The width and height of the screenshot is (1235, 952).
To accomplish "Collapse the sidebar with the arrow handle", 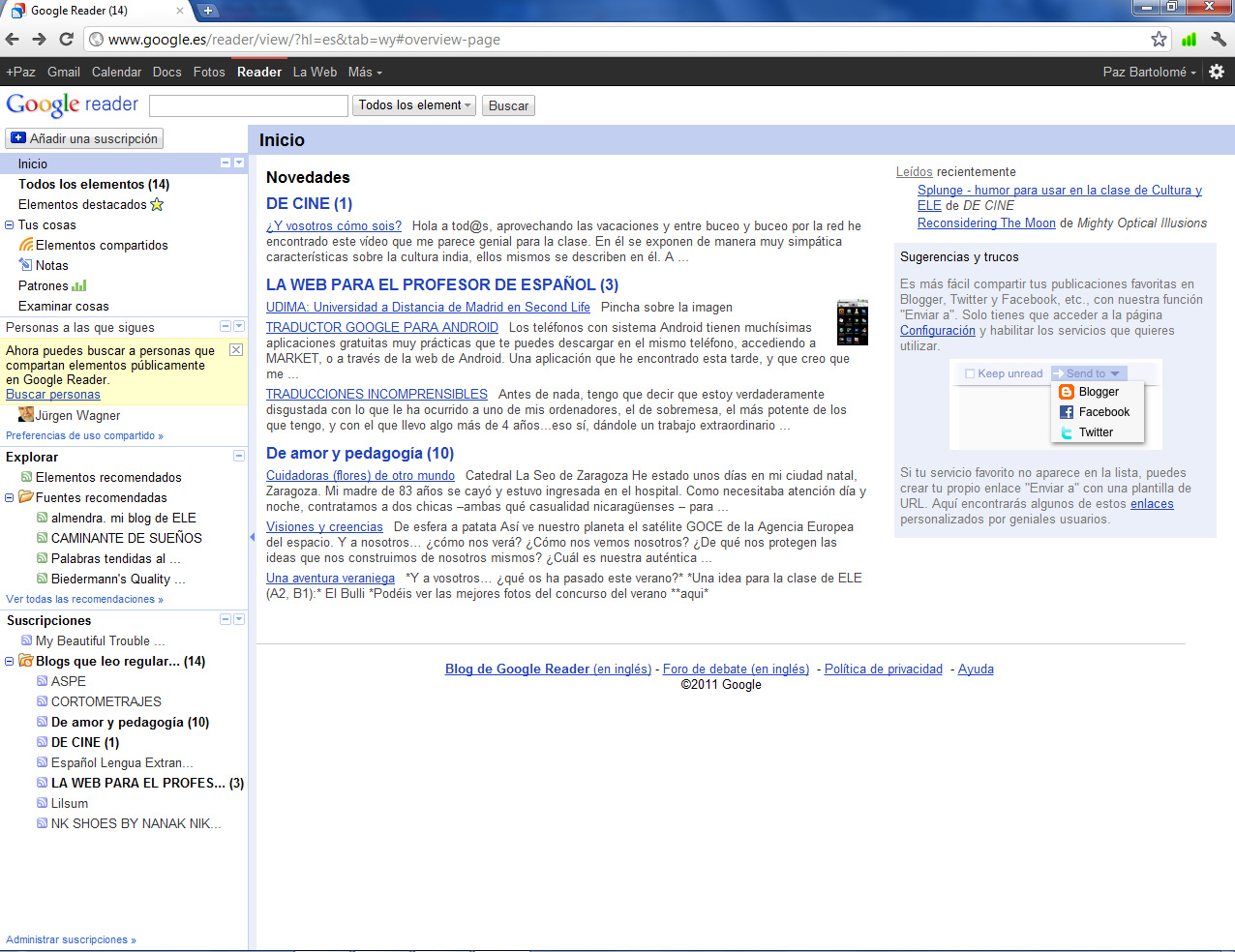I will 252,536.
